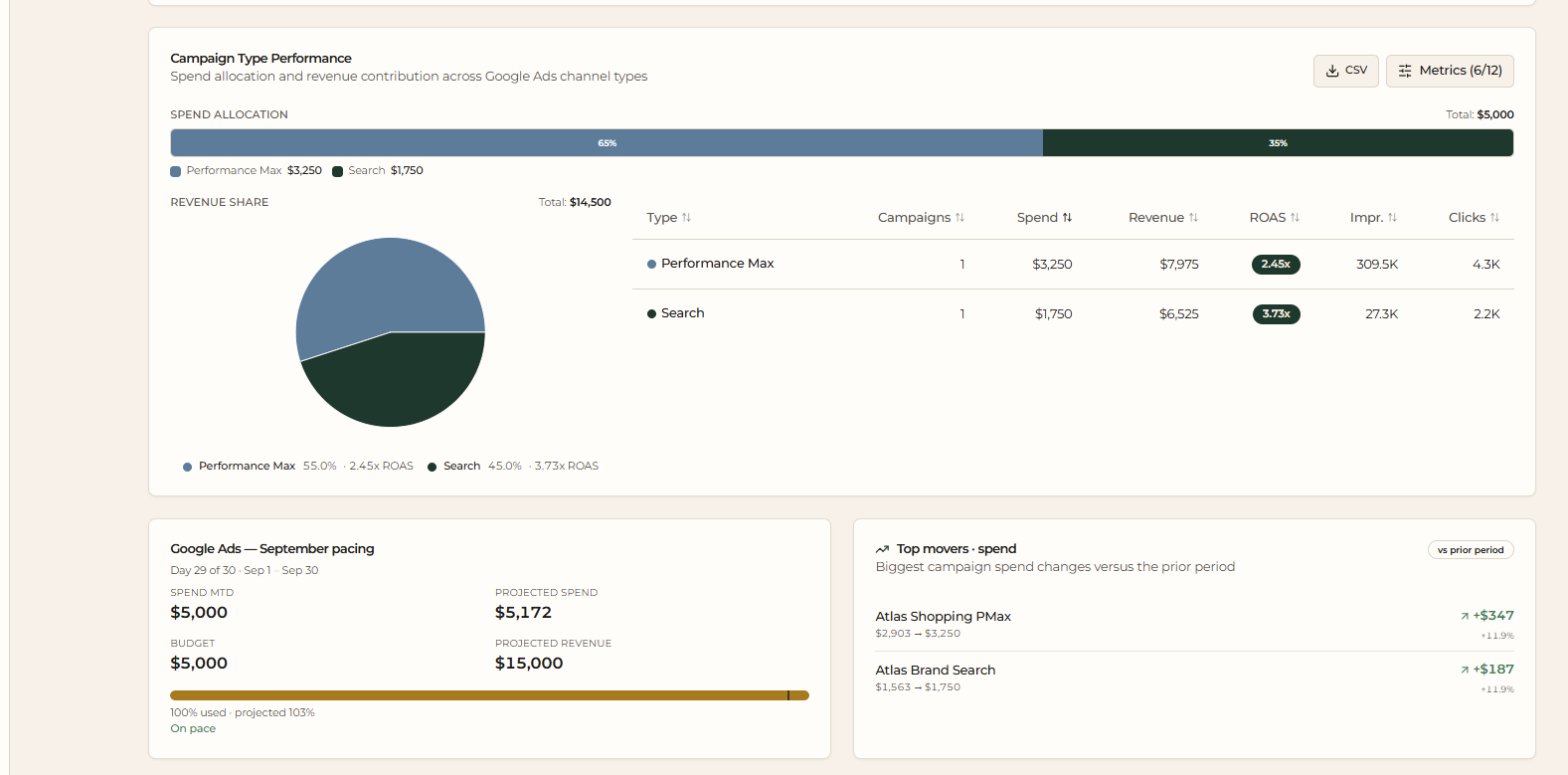Image resolution: width=1568 pixels, height=775 pixels.
Task: Click the $6,525 revenue cell
Action: tap(1179, 314)
